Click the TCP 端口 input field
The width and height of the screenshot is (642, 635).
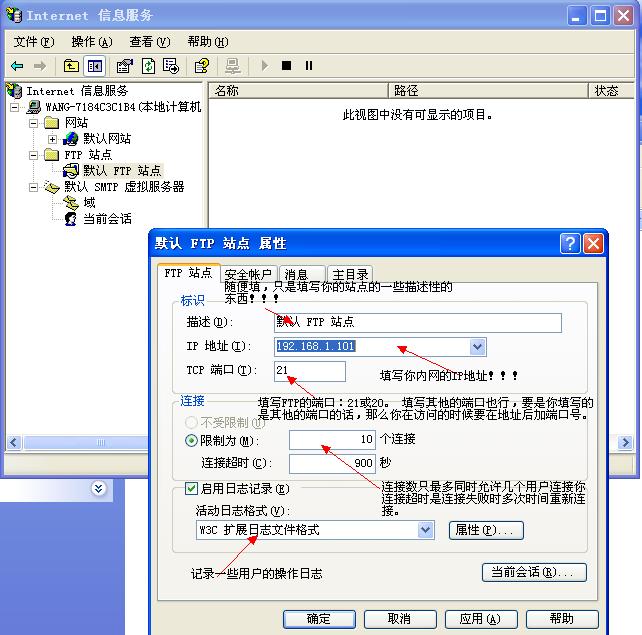(x=310, y=371)
